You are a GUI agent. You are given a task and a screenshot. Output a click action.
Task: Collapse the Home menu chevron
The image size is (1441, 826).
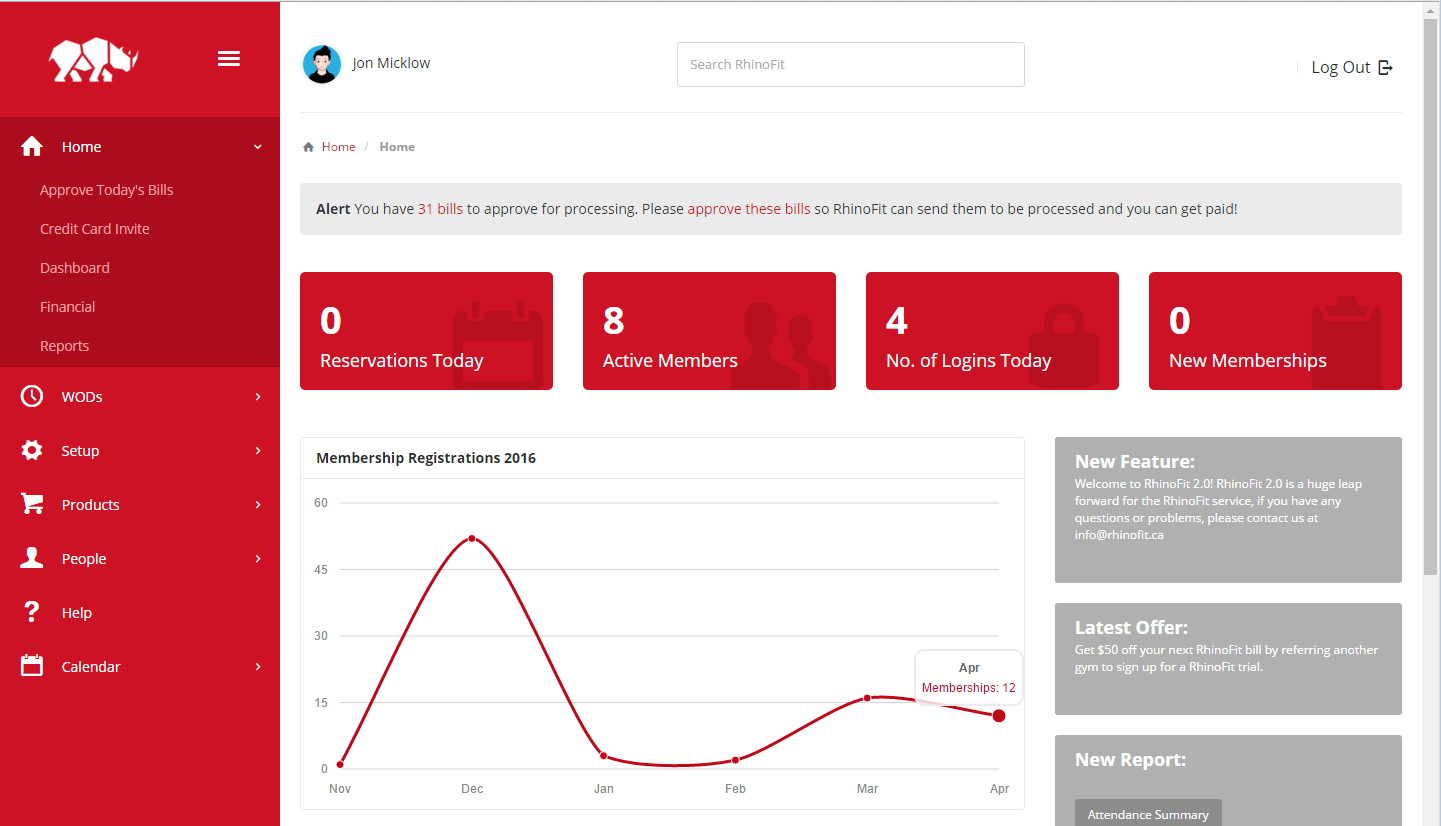click(258, 147)
